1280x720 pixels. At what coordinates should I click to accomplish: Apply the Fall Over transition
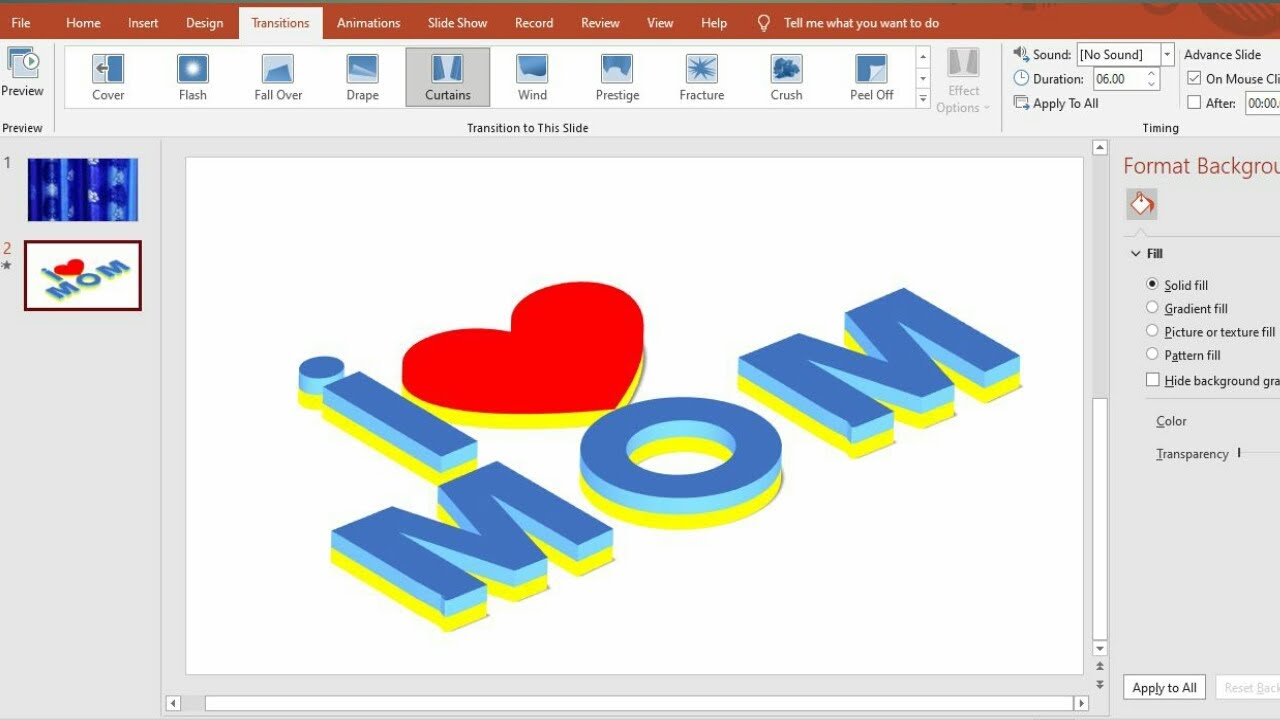[x=278, y=77]
